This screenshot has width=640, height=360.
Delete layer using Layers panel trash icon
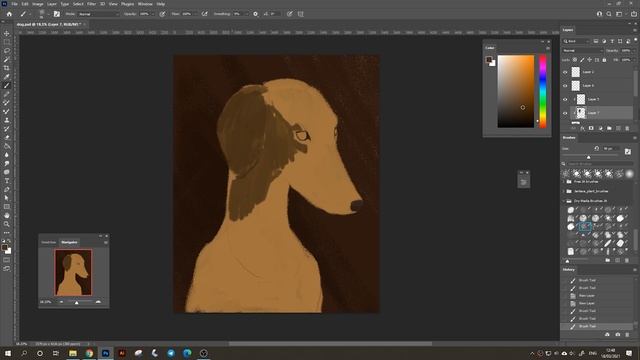627,129
